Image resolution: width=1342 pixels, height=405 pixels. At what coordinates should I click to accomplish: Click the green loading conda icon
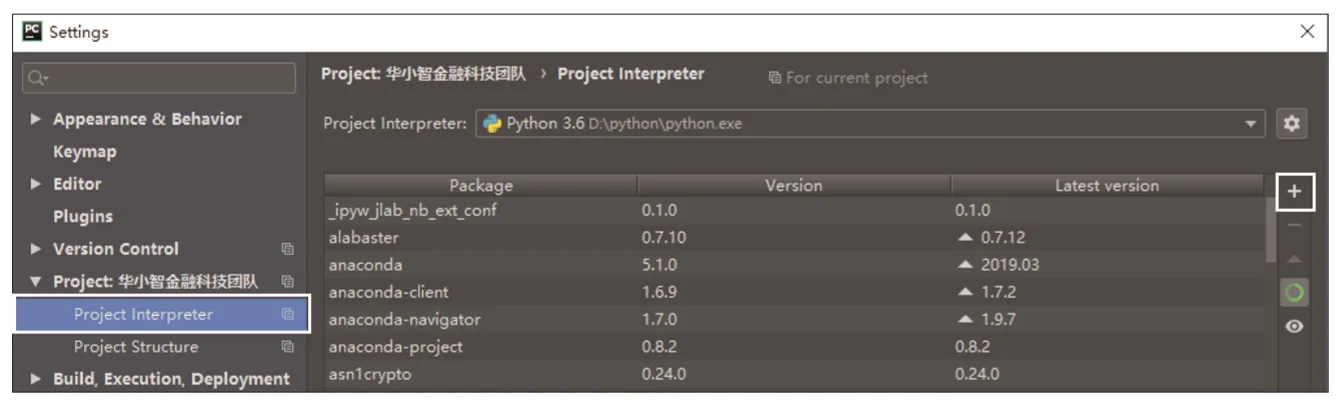click(1294, 292)
